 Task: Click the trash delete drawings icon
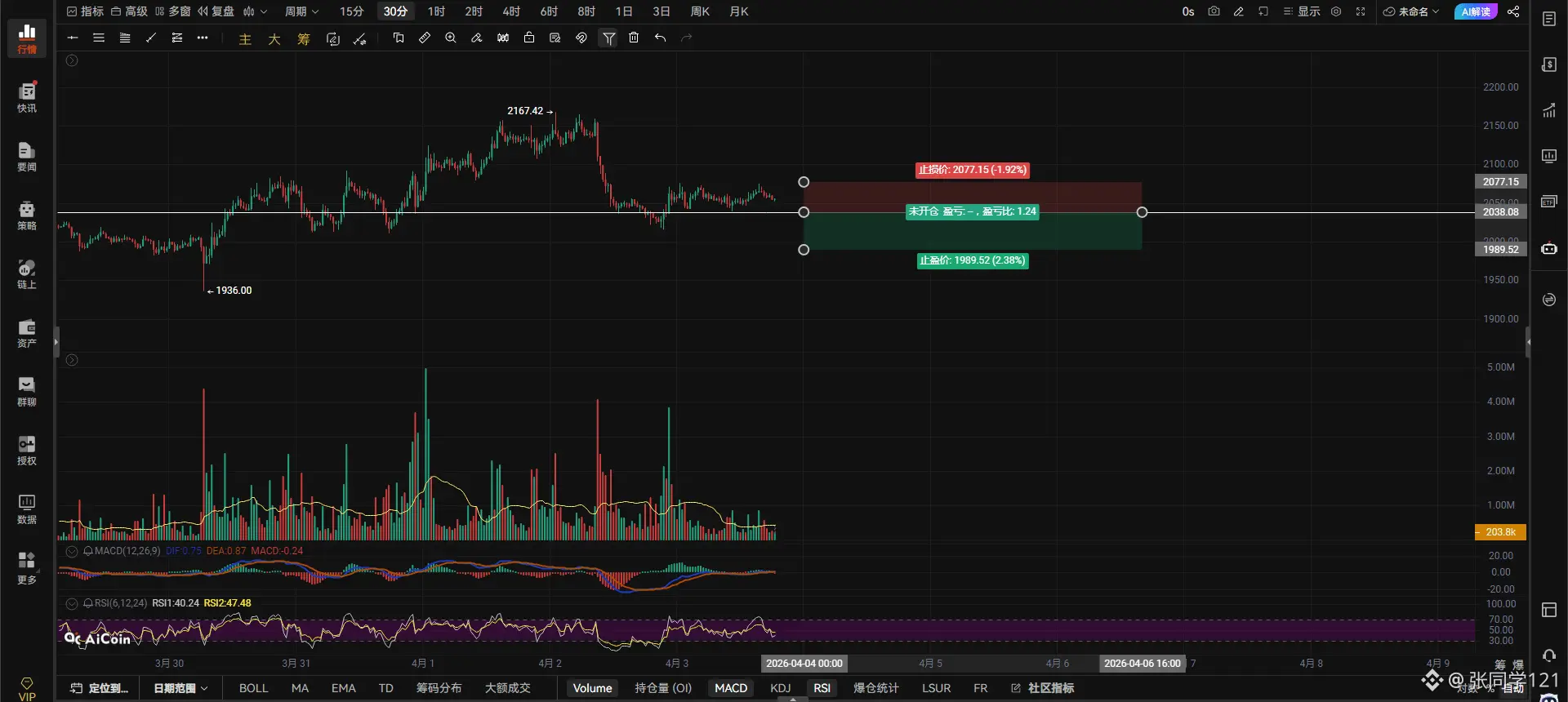[634, 38]
